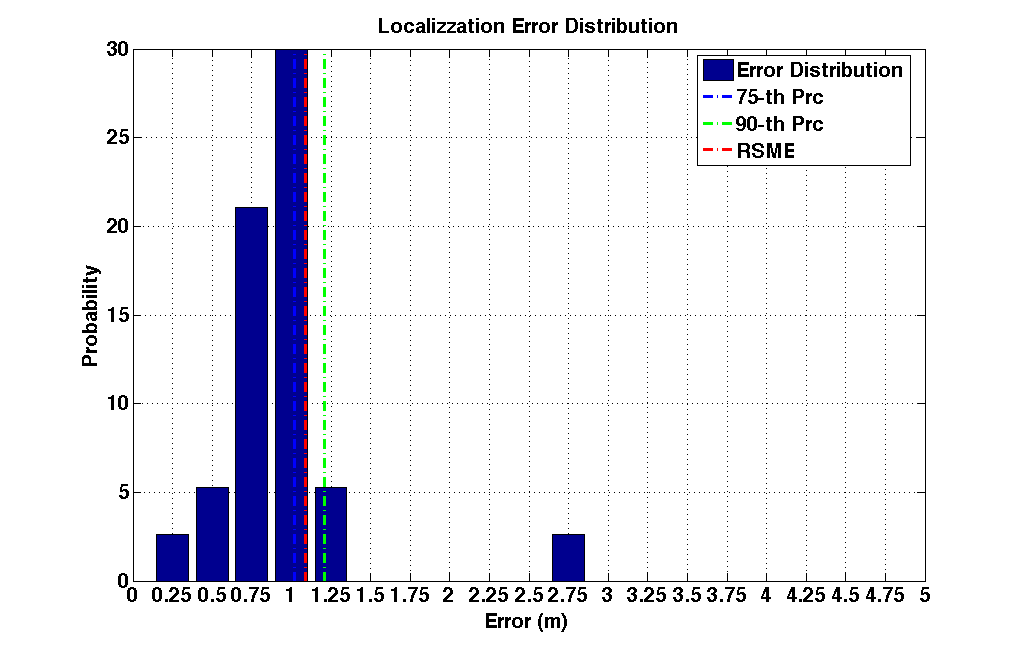This screenshot has width=1022, height=653.
Task: Click the red dashed RSME line
Action: pos(305,315)
